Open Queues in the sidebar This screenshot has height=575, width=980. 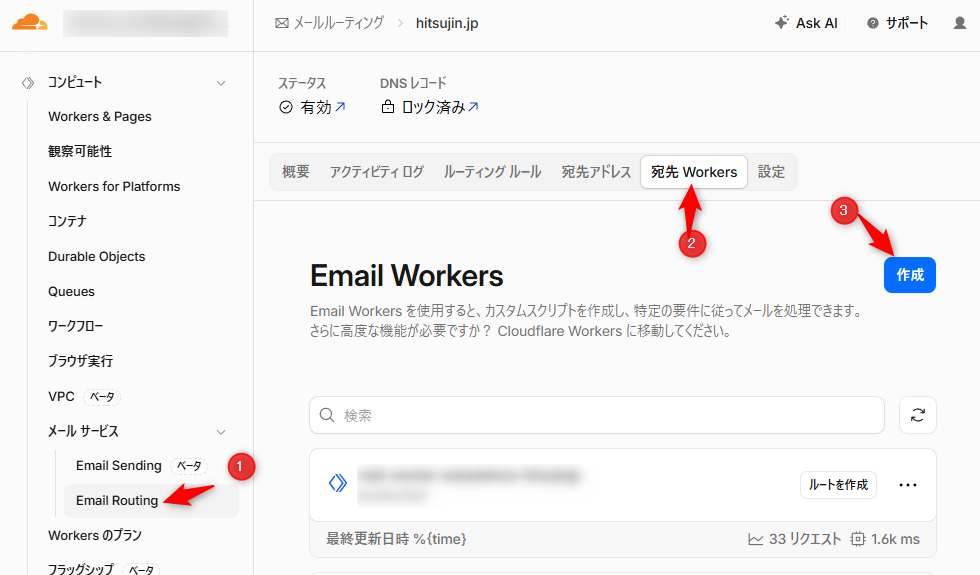pyautogui.click(x=71, y=291)
